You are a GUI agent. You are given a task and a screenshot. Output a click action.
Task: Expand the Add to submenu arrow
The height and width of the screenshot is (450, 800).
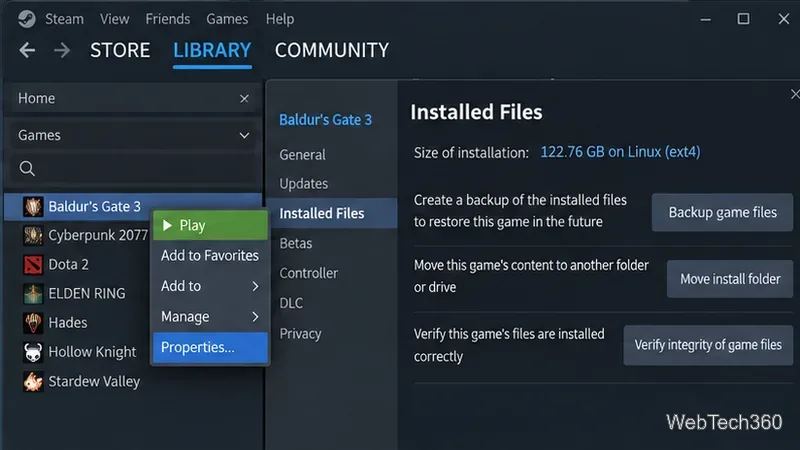point(255,286)
